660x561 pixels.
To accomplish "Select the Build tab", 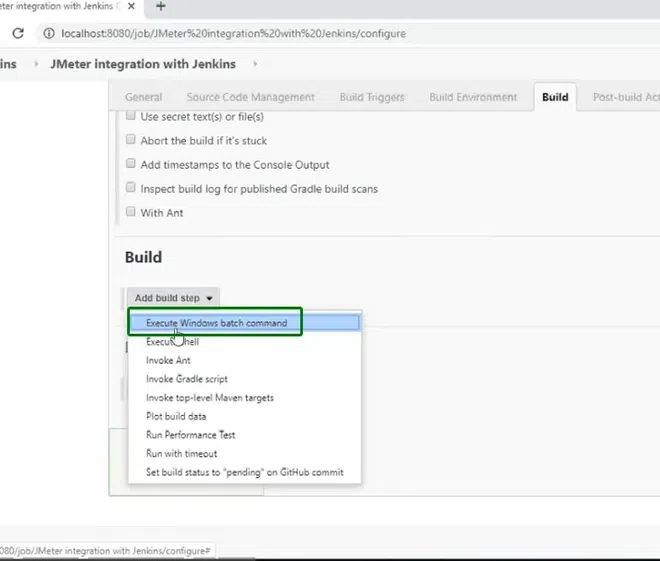I will [x=555, y=97].
